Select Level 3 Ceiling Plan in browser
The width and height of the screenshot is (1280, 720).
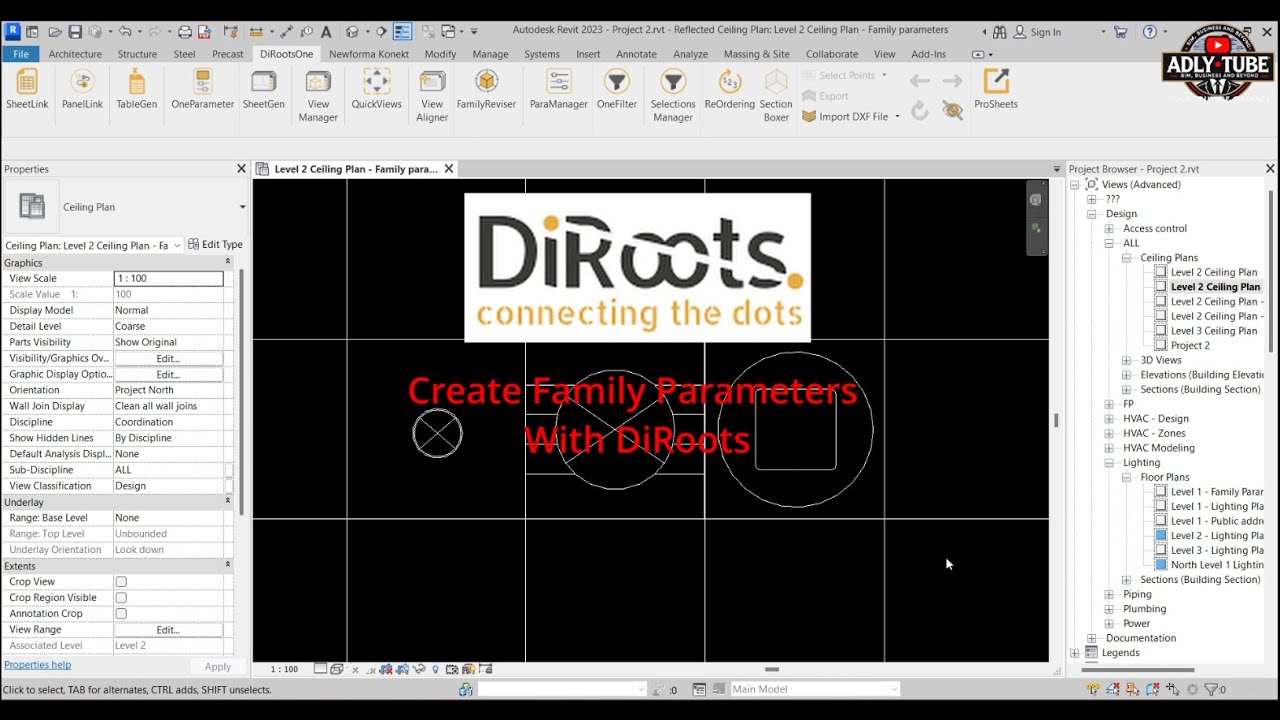(x=1213, y=331)
